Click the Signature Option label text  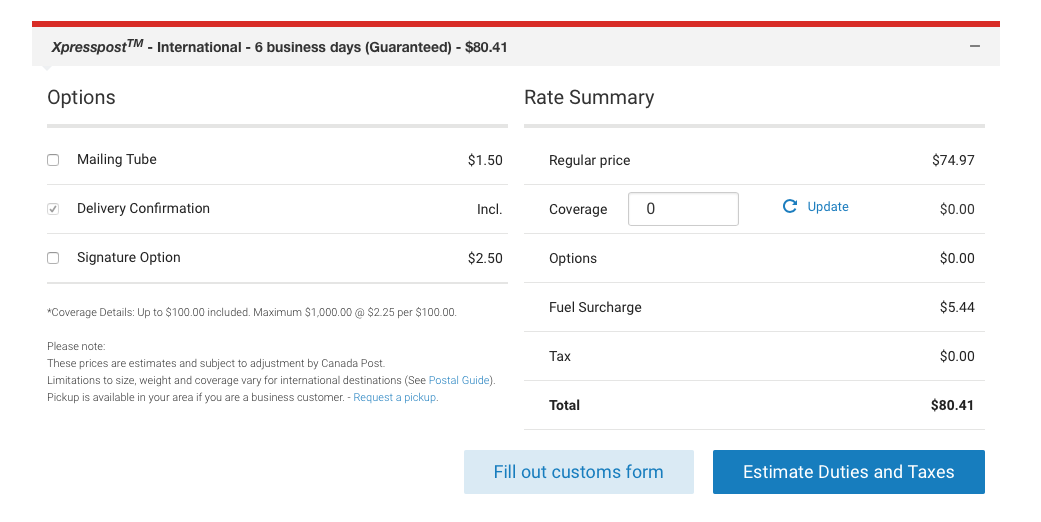129,258
